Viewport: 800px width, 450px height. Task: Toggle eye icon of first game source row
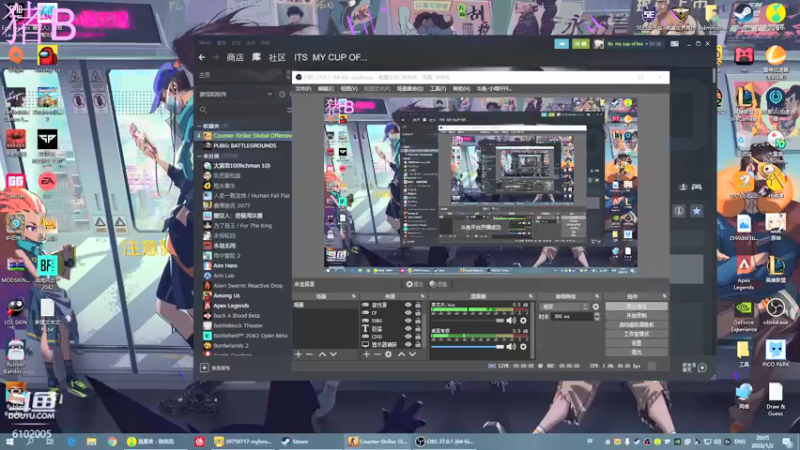coord(408,305)
